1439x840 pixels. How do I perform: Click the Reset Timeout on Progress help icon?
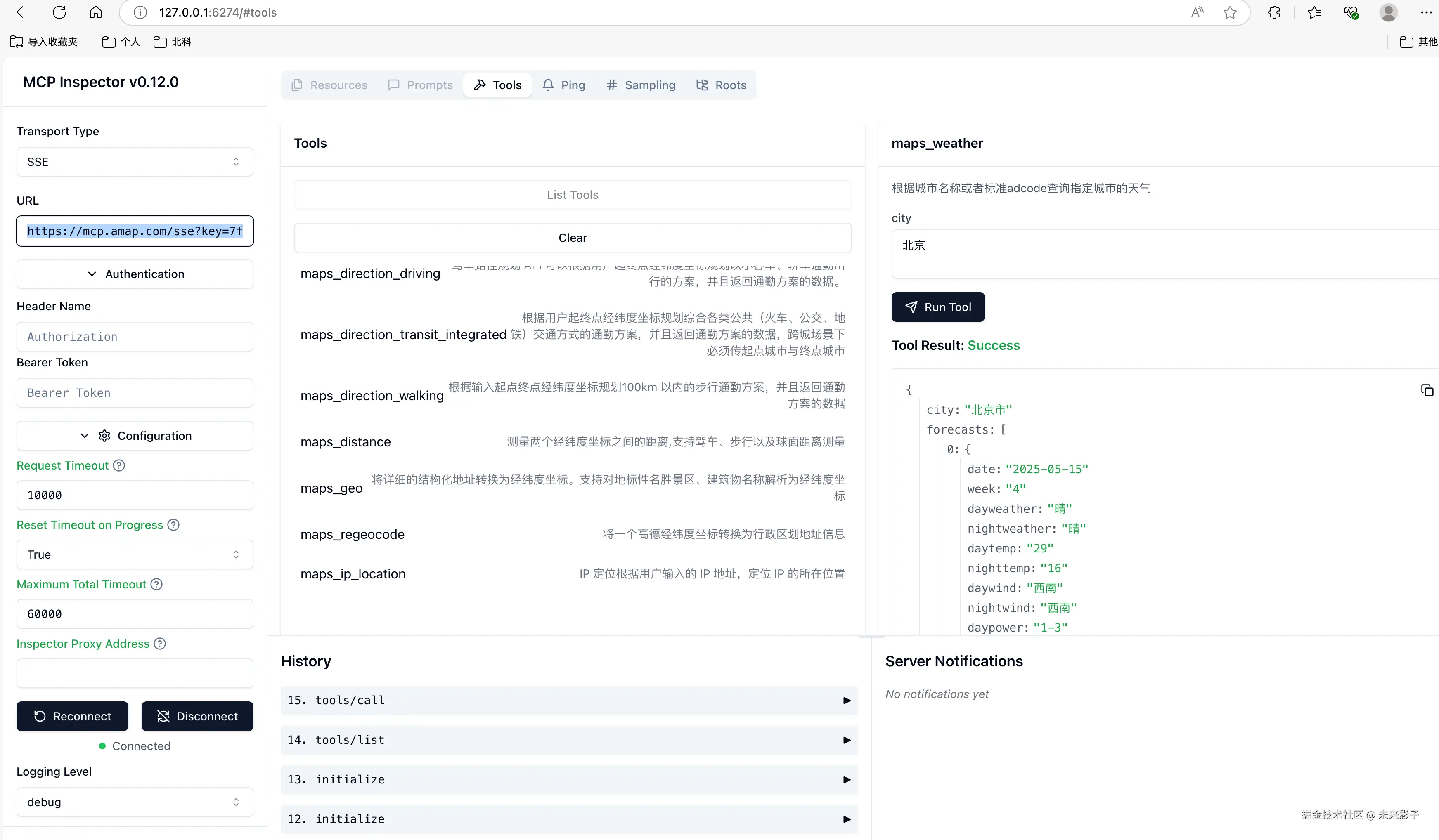(174, 525)
